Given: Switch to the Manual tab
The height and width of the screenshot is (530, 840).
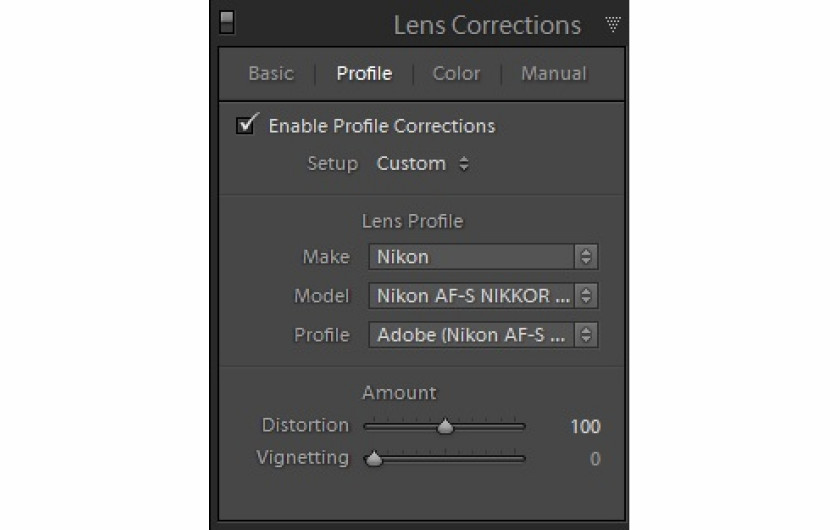Looking at the screenshot, I should coord(554,73).
